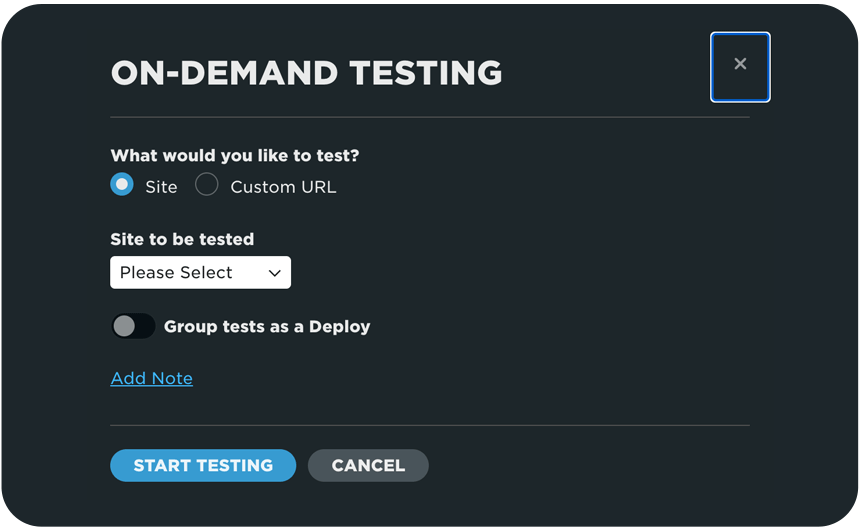Open the Site to be tested dropdown
The image size is (862, 530).
pos(200,272)
